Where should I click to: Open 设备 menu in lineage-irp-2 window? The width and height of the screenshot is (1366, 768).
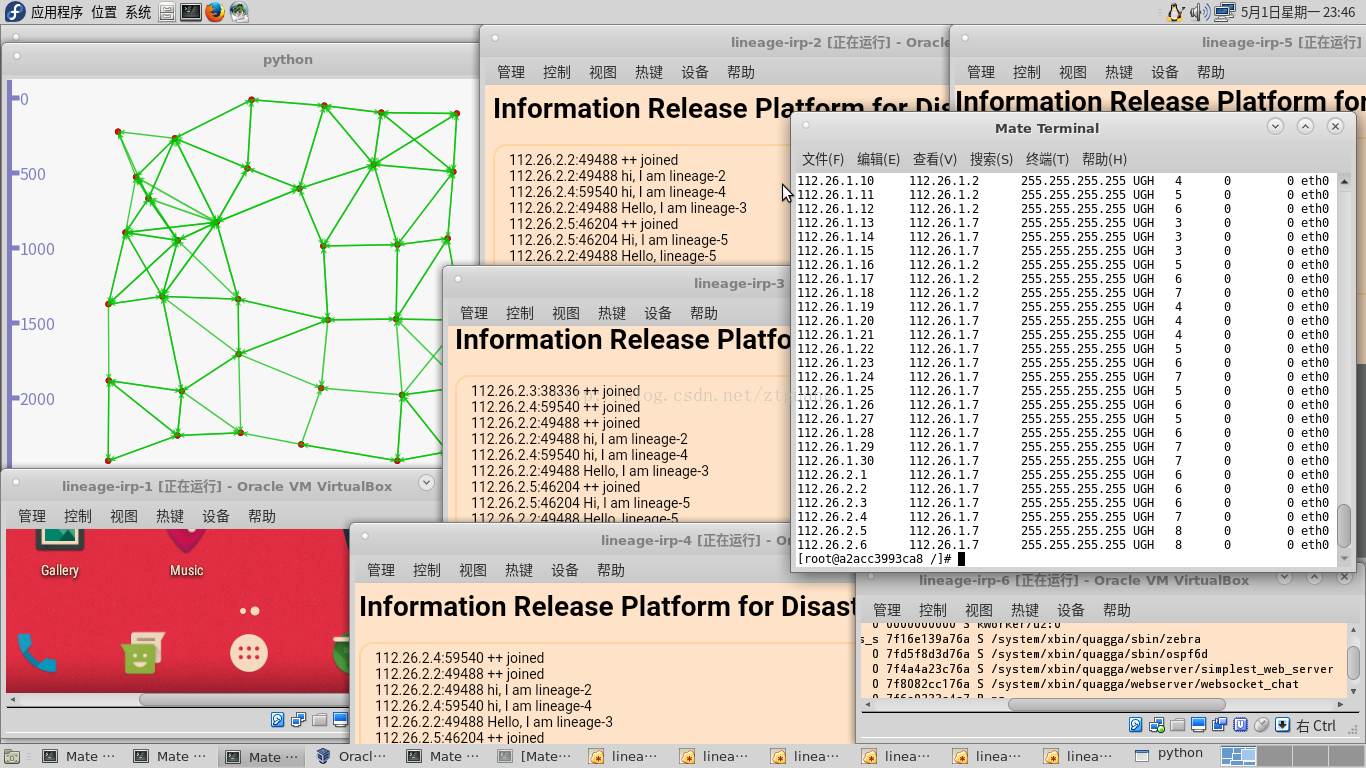point(695,72)
